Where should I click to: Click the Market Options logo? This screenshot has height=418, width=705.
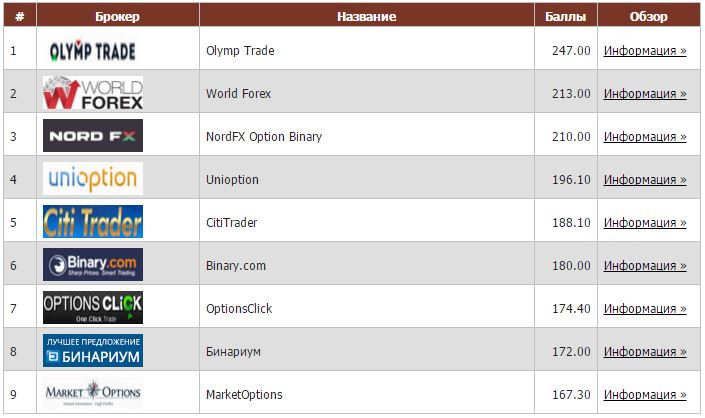pos(93,393)
